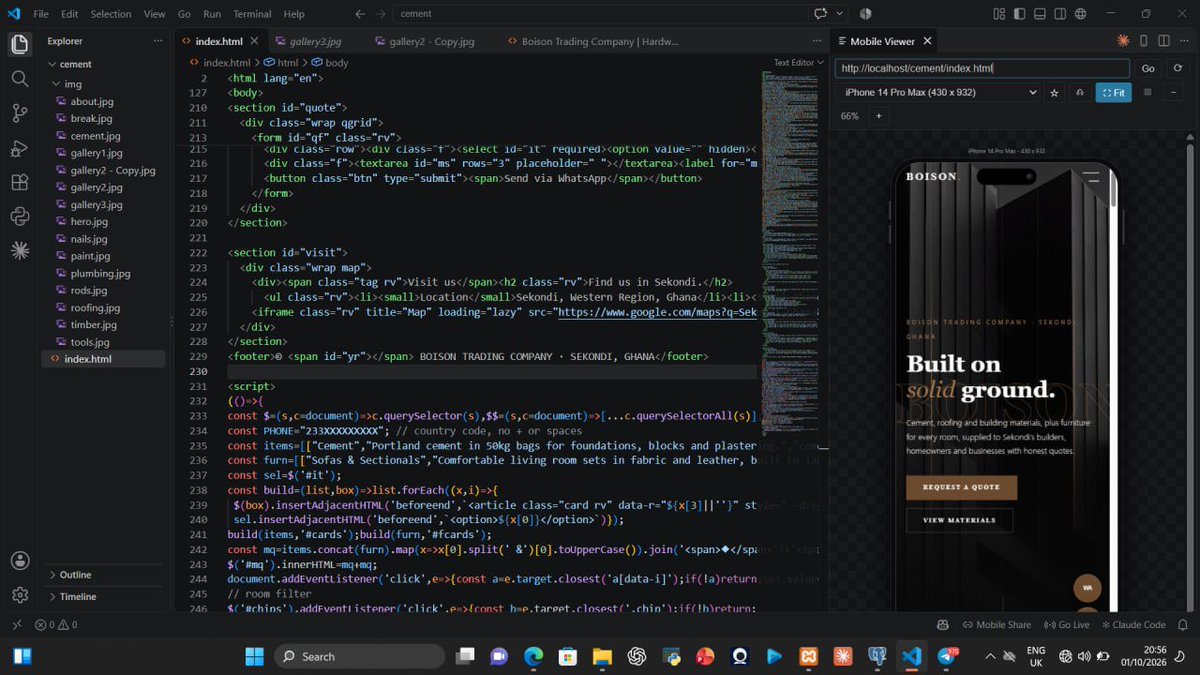Image resolution: width=1200 pixels, height=675 pixels.
Task: Toggle Fit mode in Mobile Viewer
Action: pyautogui.click(x=1112, y=92)
